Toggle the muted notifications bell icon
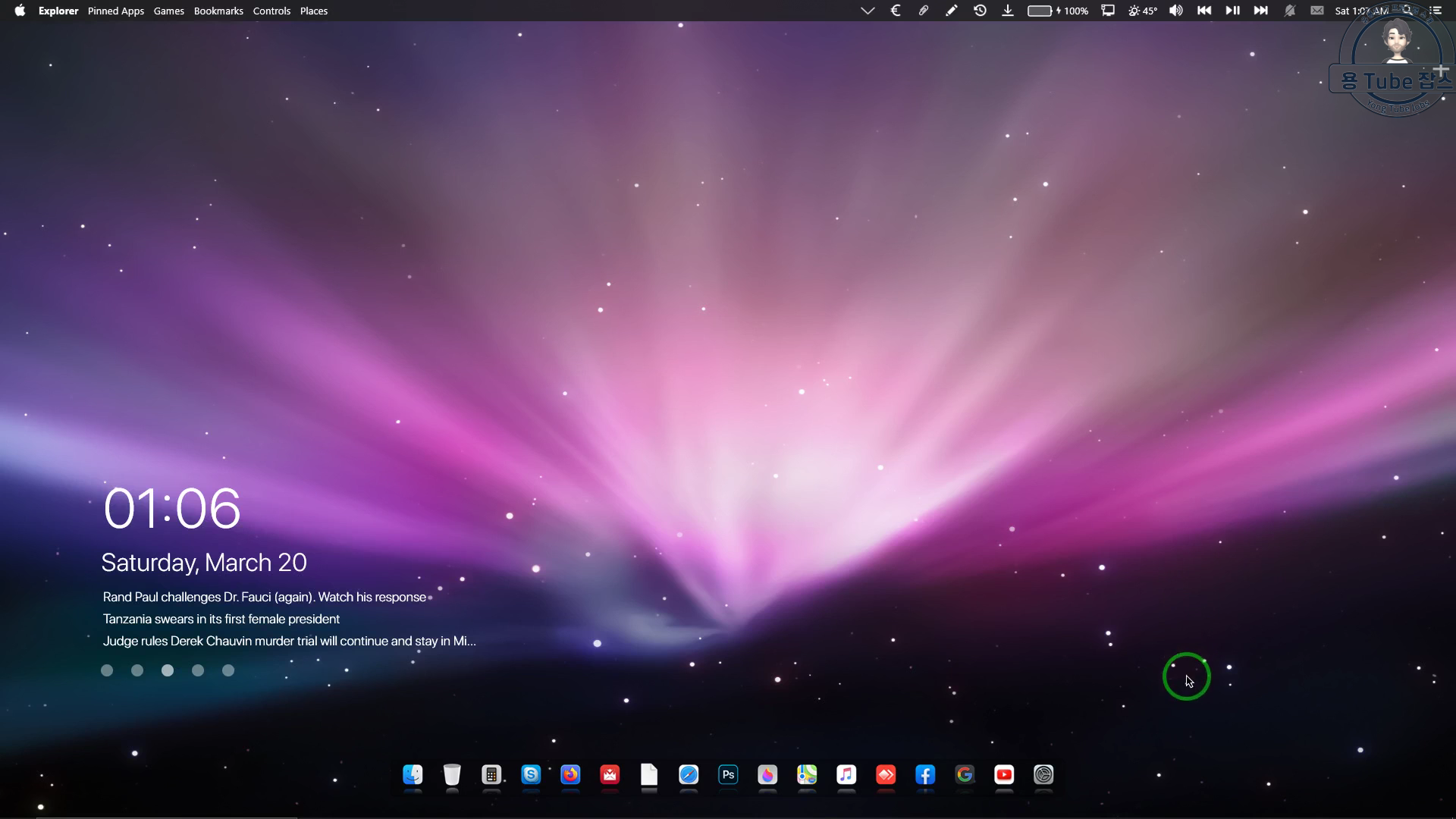This screenshot has width=1456, height=819. [x=1289, y=11]
